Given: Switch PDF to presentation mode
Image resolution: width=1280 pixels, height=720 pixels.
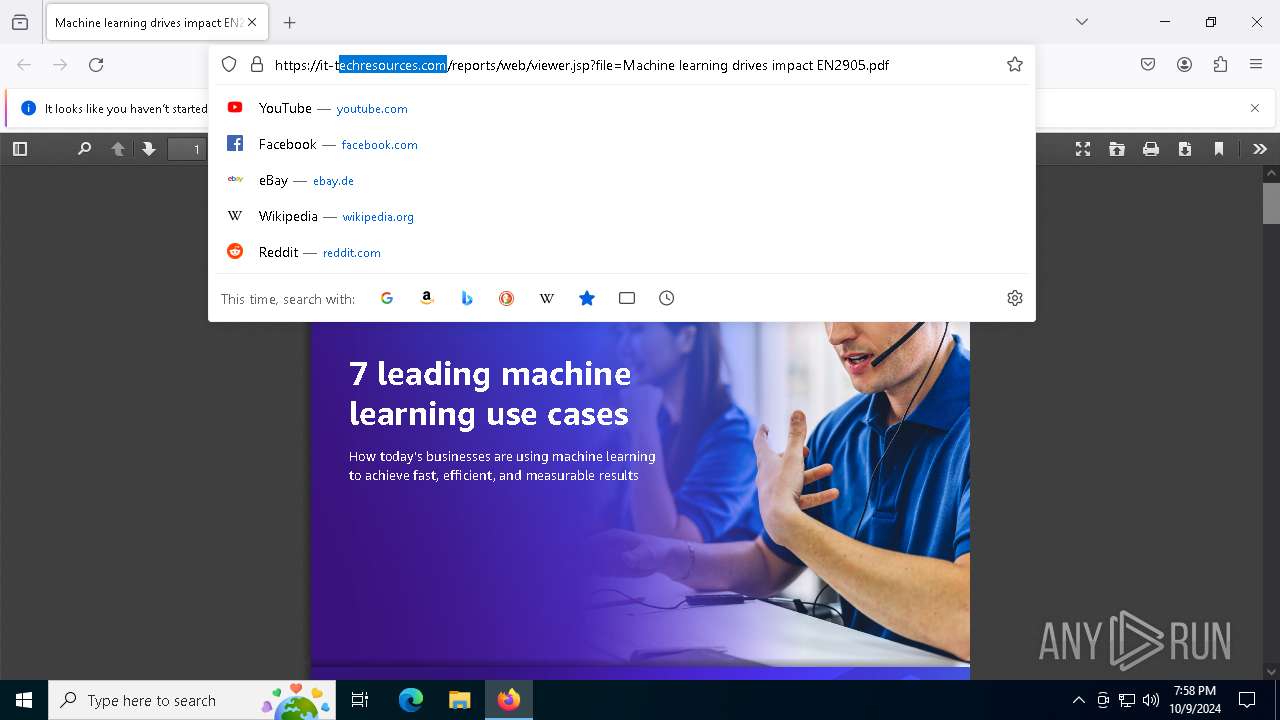Looking at the screenshot, I should (x=1083, y=149).
